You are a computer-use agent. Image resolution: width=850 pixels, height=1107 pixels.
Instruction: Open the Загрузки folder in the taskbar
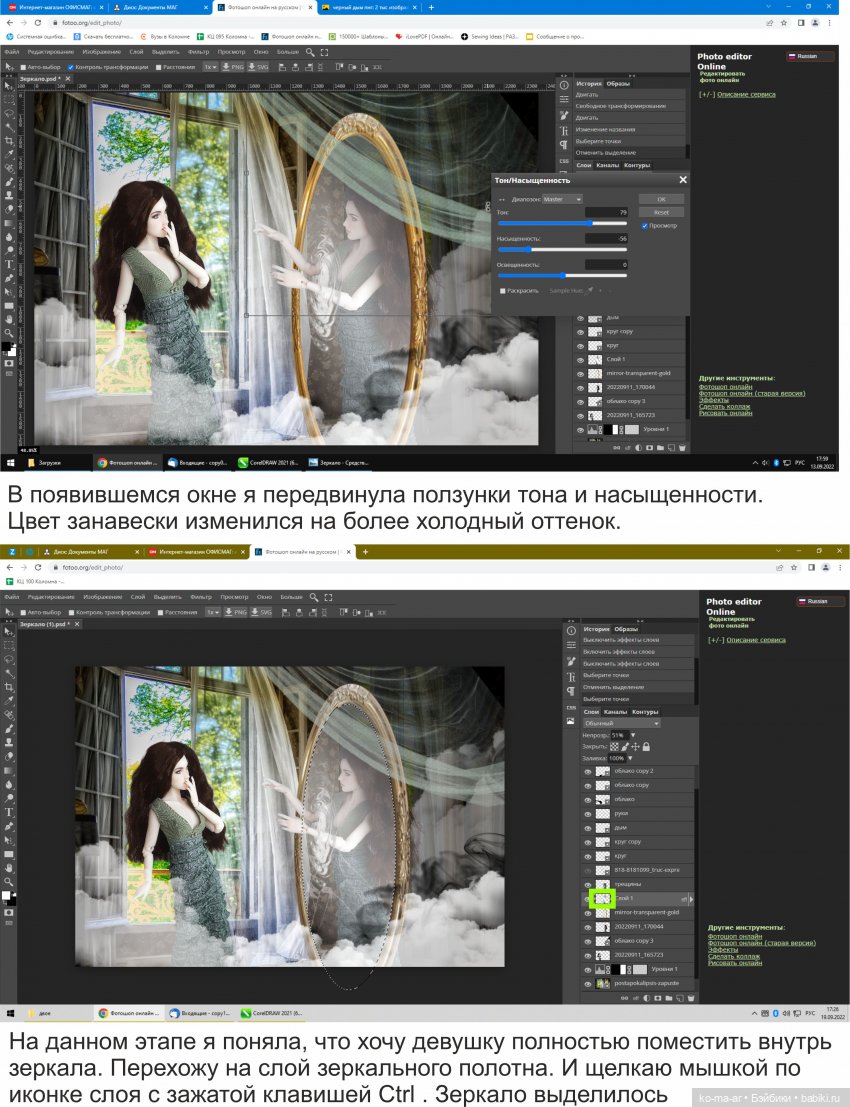(x=45, y=463)
